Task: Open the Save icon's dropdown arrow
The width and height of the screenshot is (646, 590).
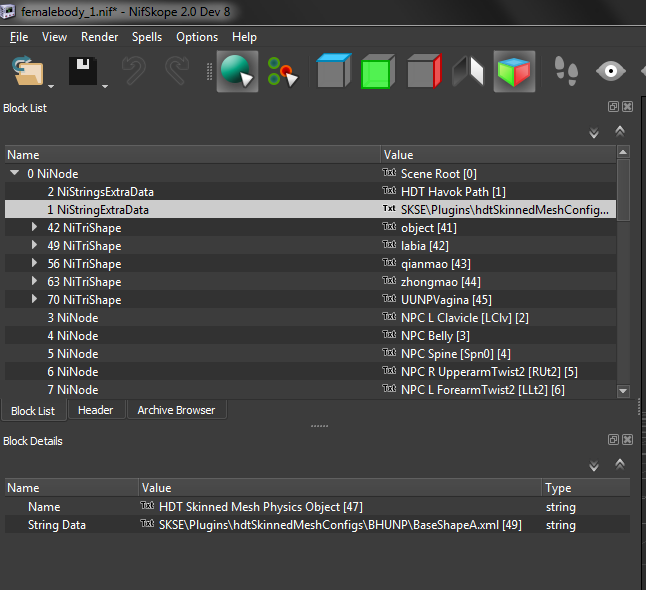Action: (105, 86)
